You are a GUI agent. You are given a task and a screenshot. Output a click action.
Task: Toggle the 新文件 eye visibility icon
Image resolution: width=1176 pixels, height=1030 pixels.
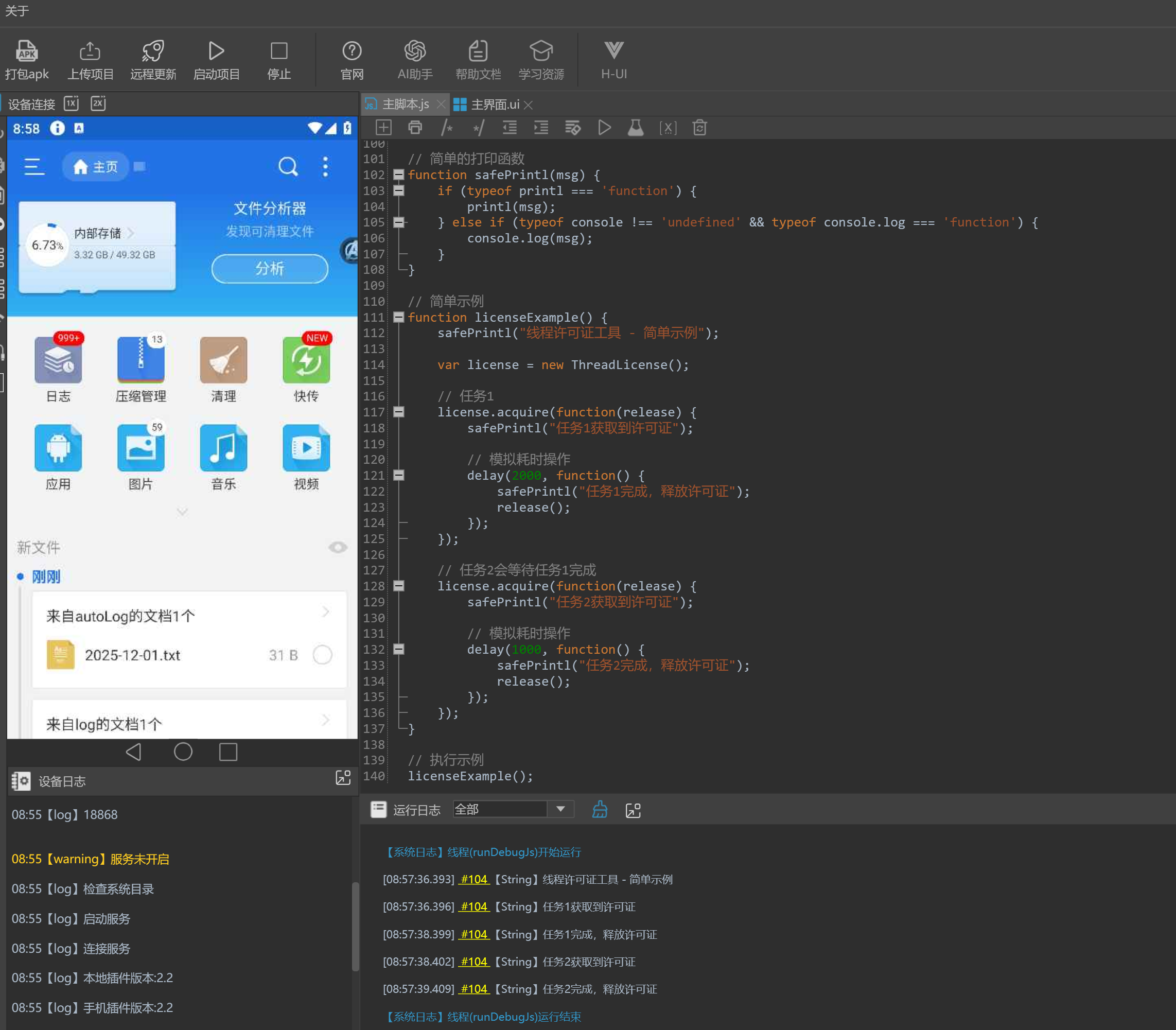tap(338, 547)
